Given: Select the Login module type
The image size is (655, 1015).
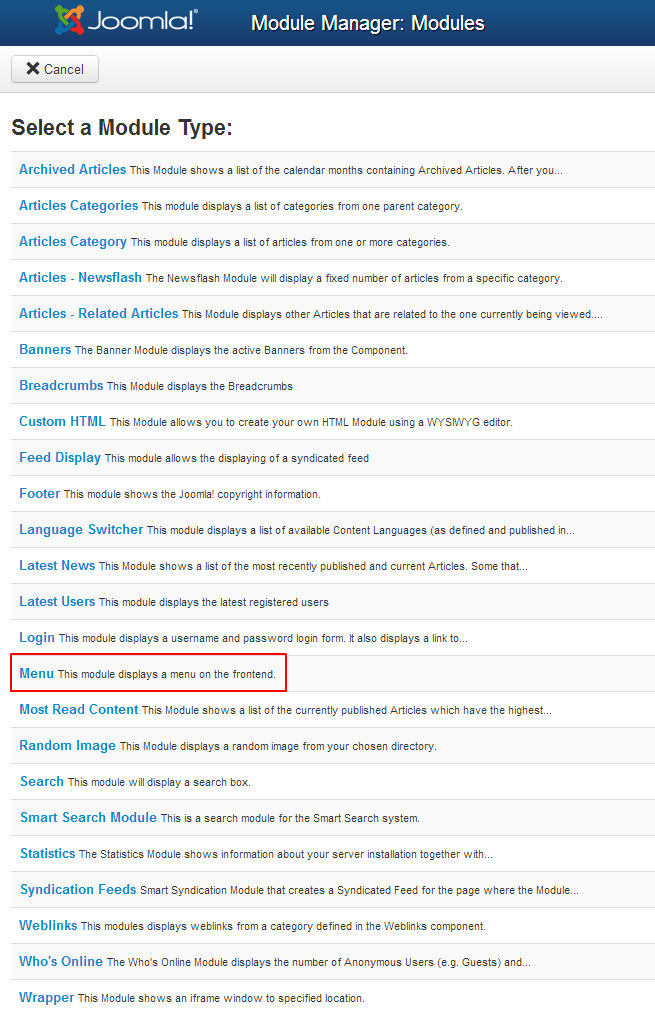Looking at the screenshot, I should (37, 638).
